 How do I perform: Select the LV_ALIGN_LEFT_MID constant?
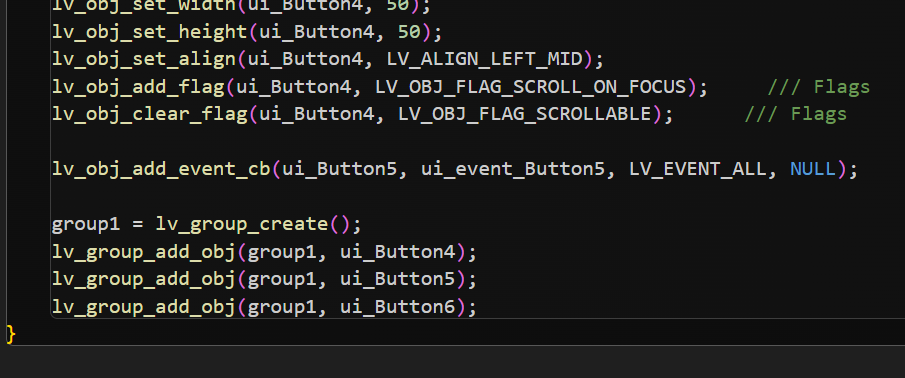click(x=484, y=59)
